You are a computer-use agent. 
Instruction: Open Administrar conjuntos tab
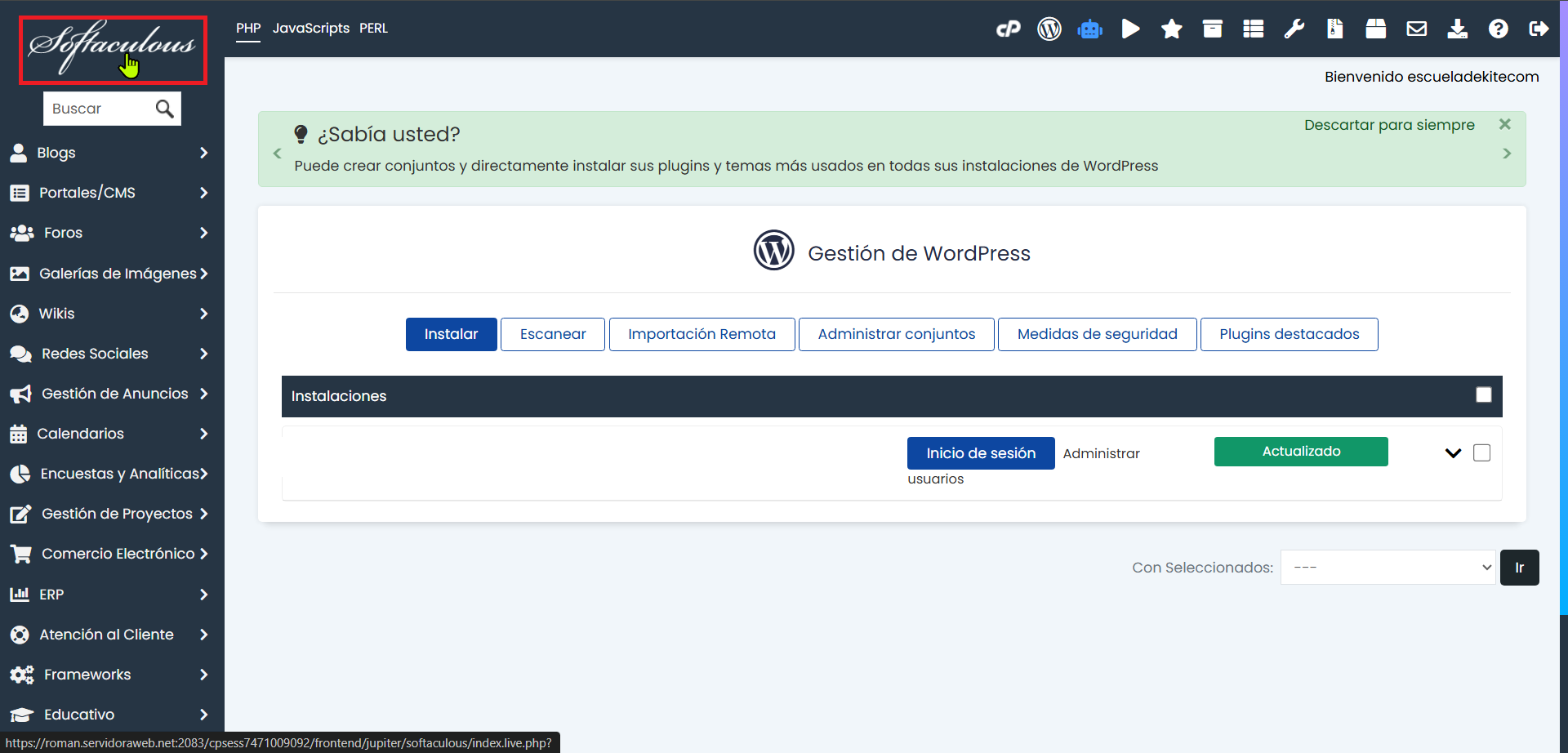point(897,334)
